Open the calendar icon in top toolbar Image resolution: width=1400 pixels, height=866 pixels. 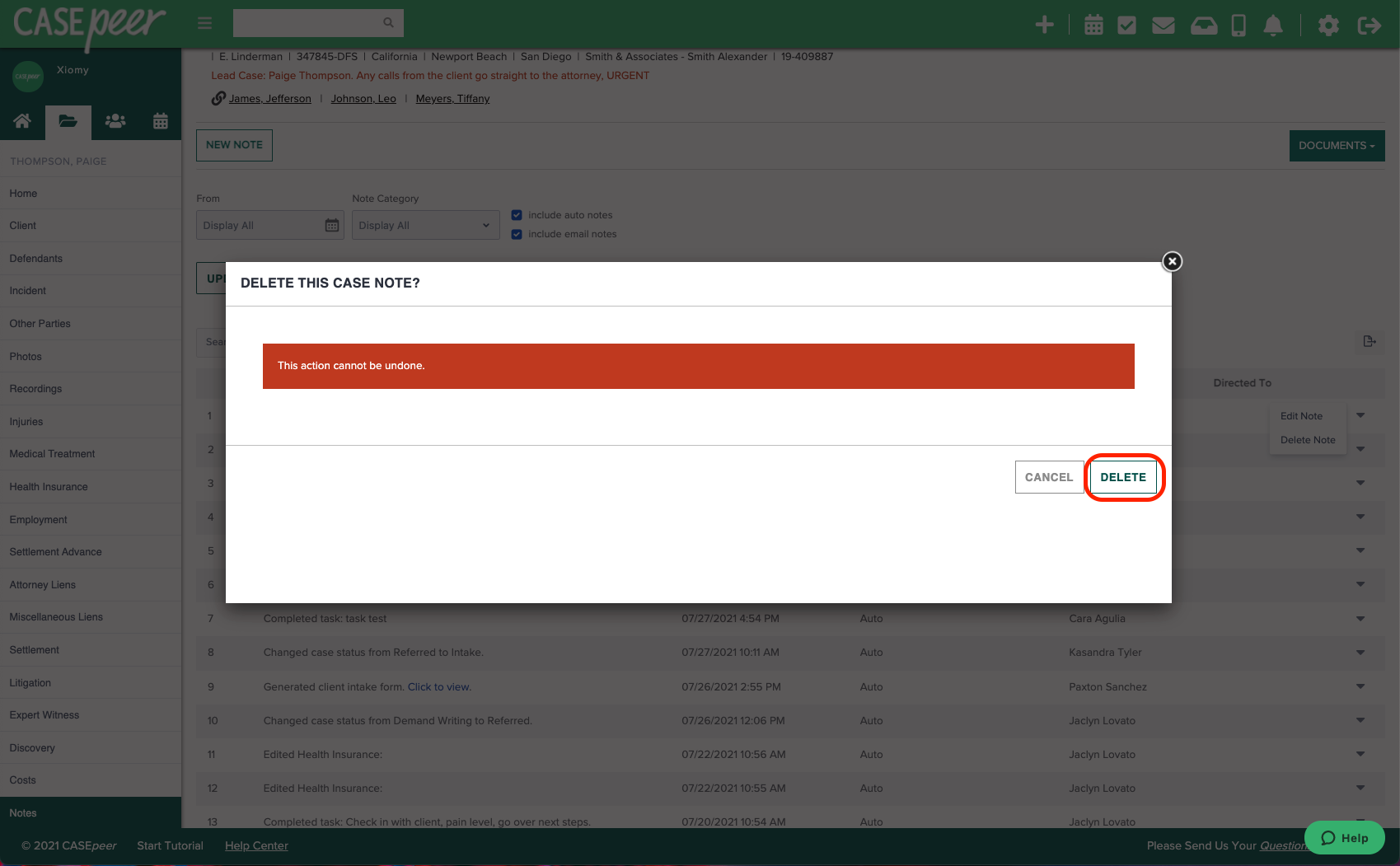1093,25
